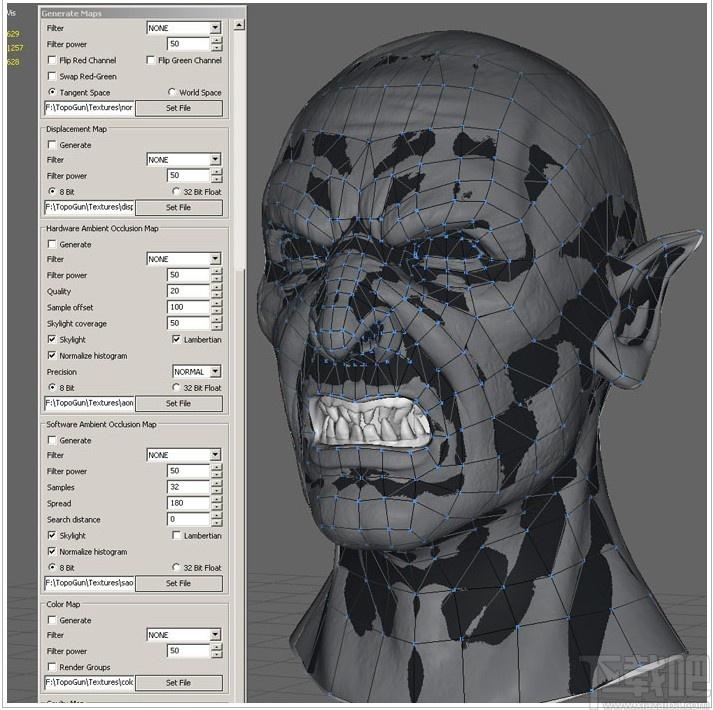This screenshot has width=713, height=710.
Task: Decrease normal map Filter power down arrow
Action: tap(217, 47)
